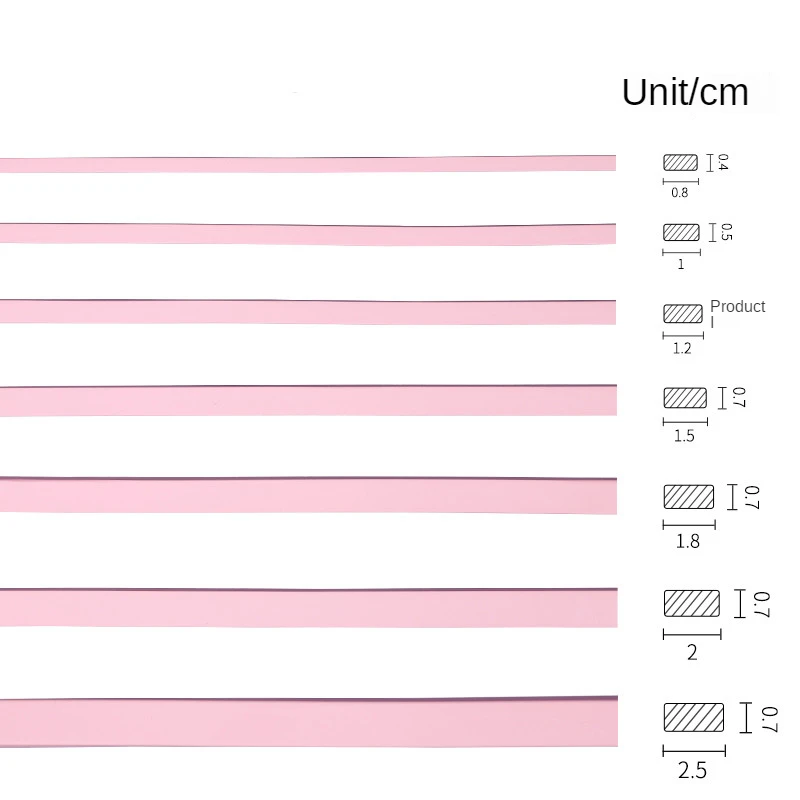Screen dimensions: 800x800
Task: Select the pink strip beside the 1.5 diagram
Action: tap(308, 401)
